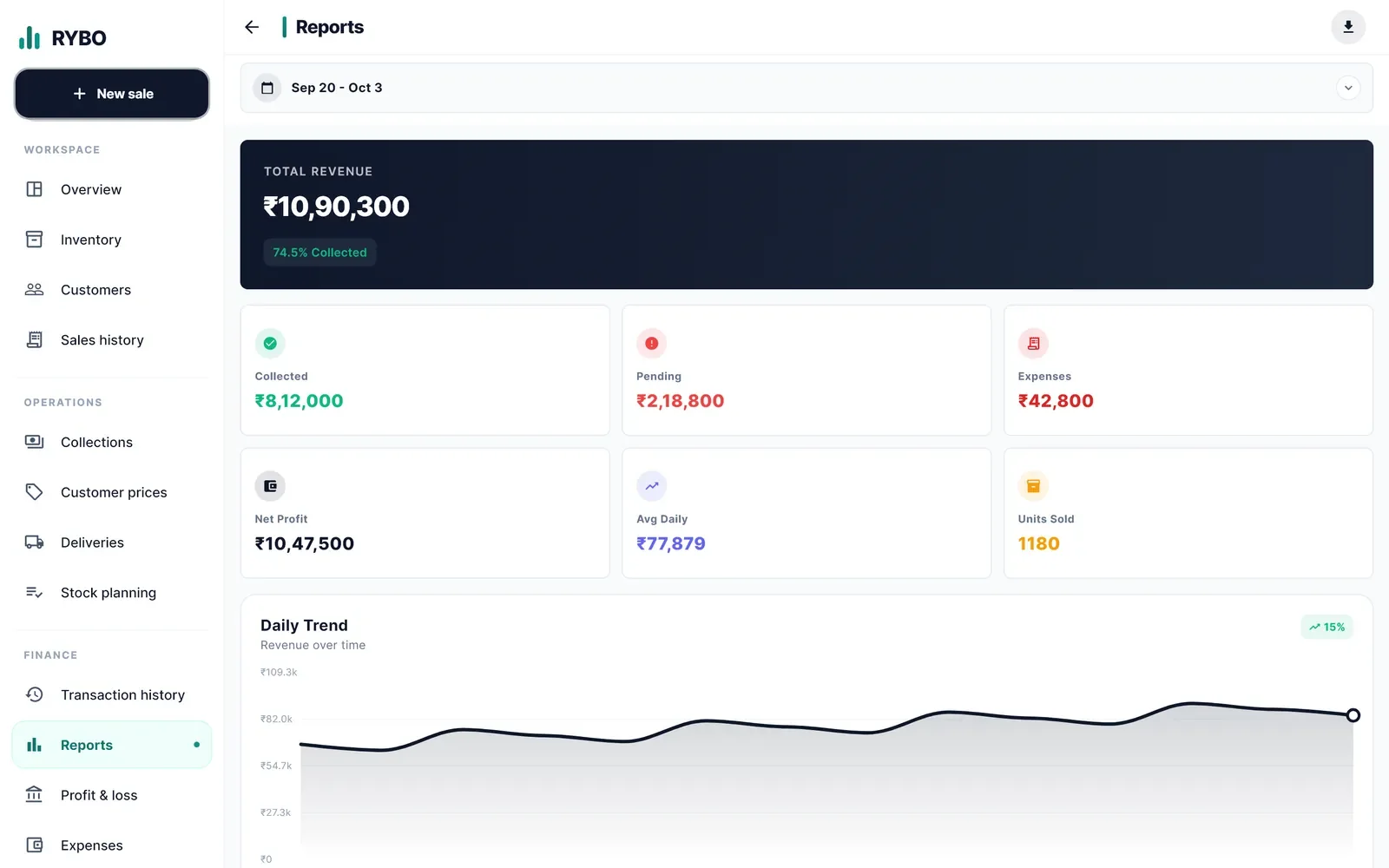Image resolution: width=1389 pixels, height=868 pixels.
Task: Click the box icon on Units Sold card
Action: click(1033, 486)
